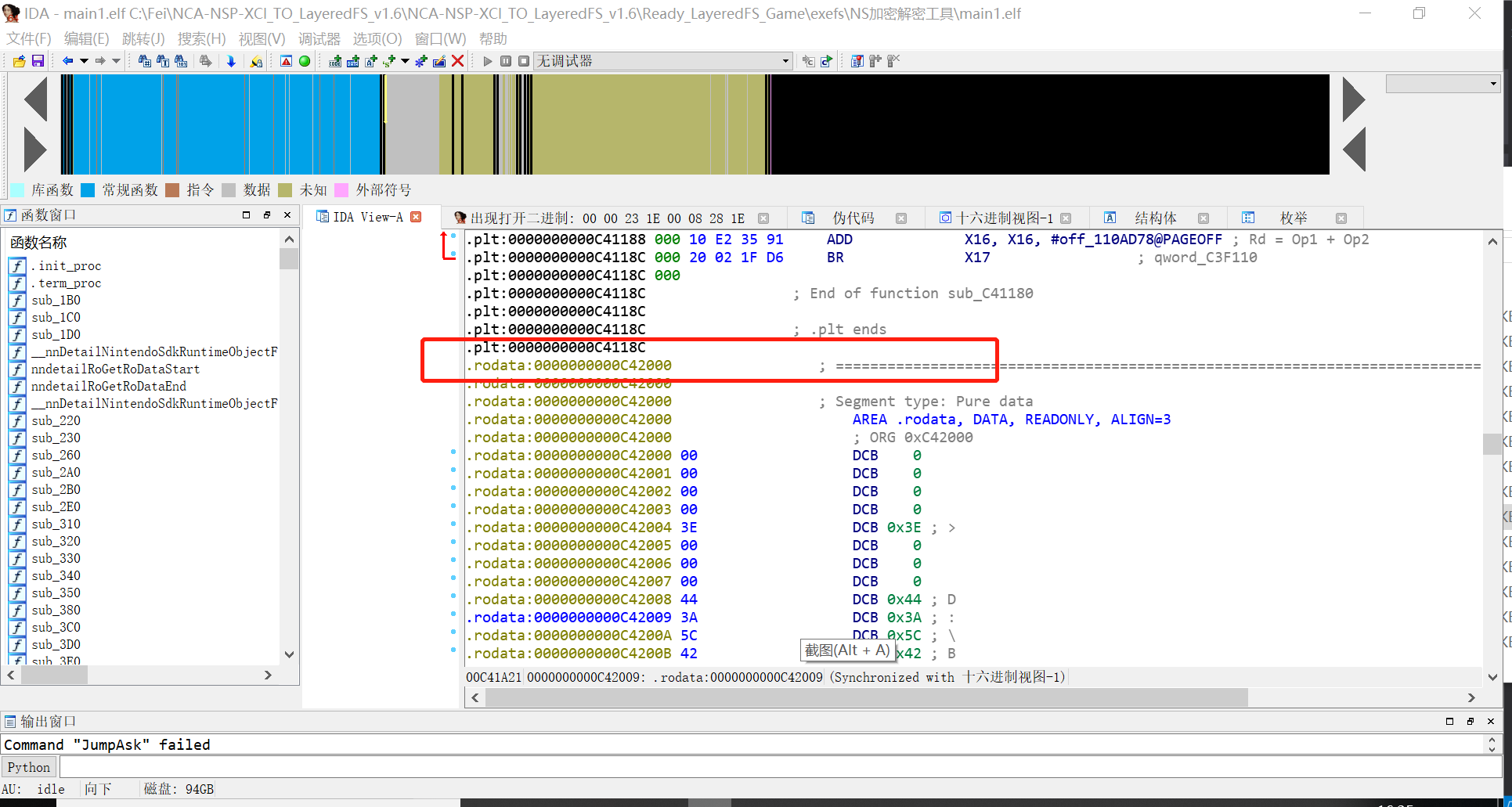The height and width of the screenshot is (807, 1512).
Task: Click the navigation band's upper left arrow
Action: coord(36,99)
